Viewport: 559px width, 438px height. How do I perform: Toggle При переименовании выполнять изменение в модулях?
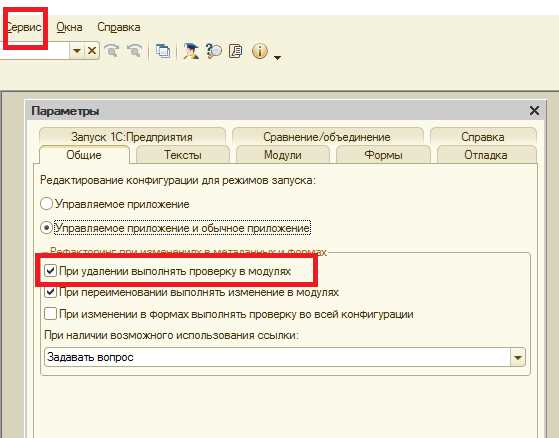50,292
